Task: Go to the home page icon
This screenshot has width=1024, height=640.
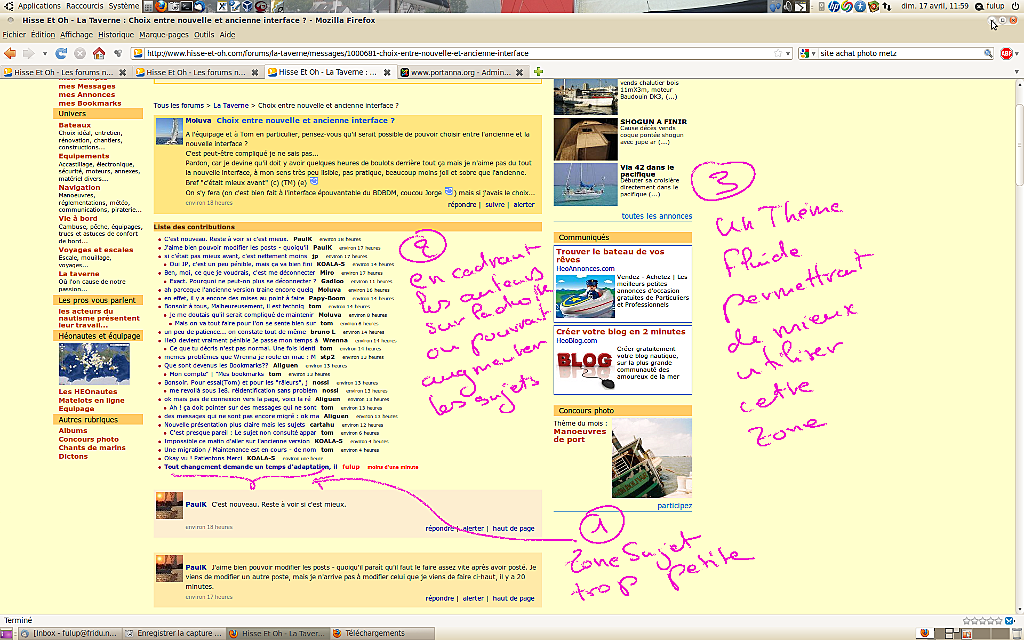Action: pyautogui.click(x=99, y=53)
